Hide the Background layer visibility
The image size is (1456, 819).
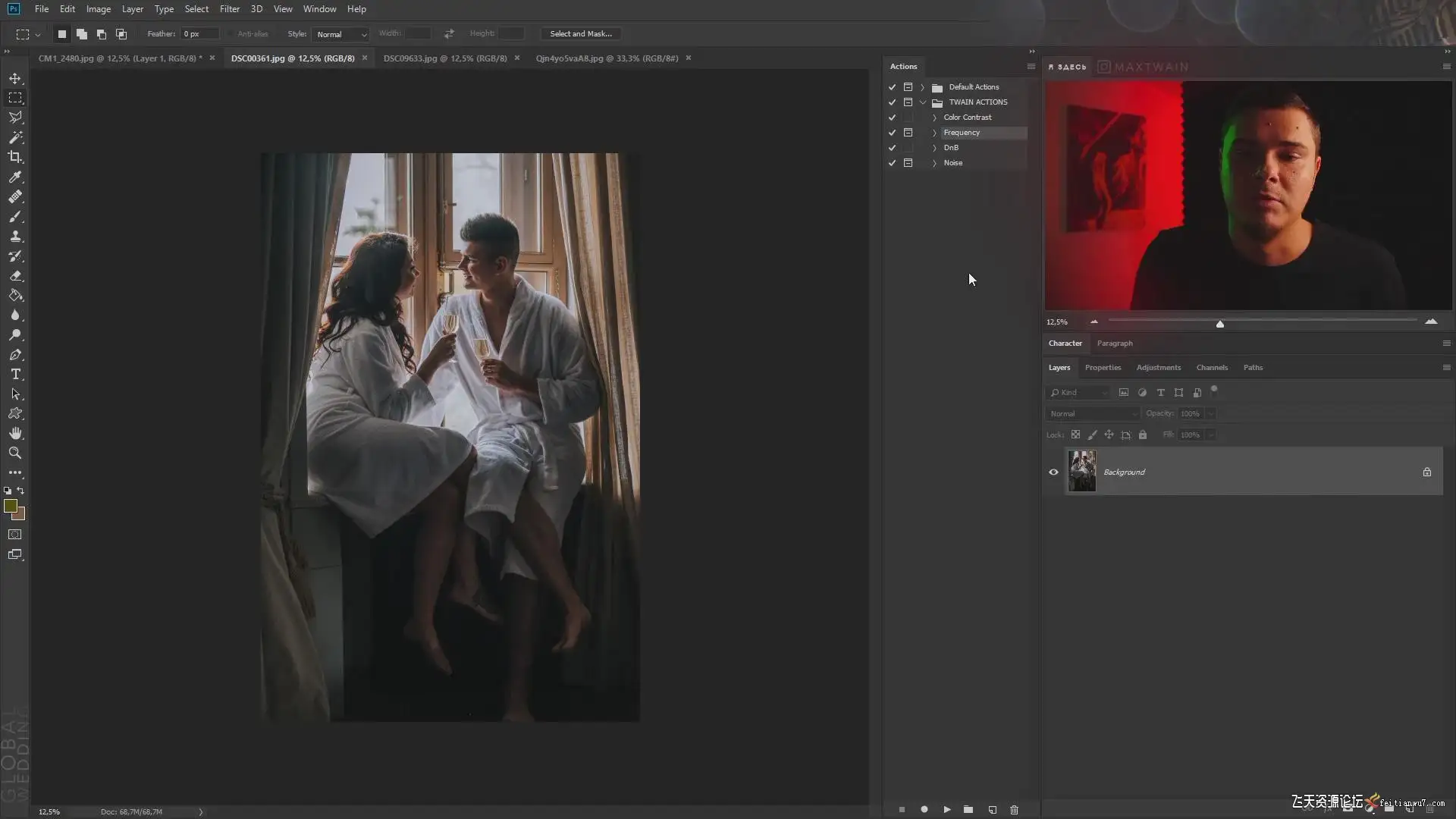tap(1053, 472)
